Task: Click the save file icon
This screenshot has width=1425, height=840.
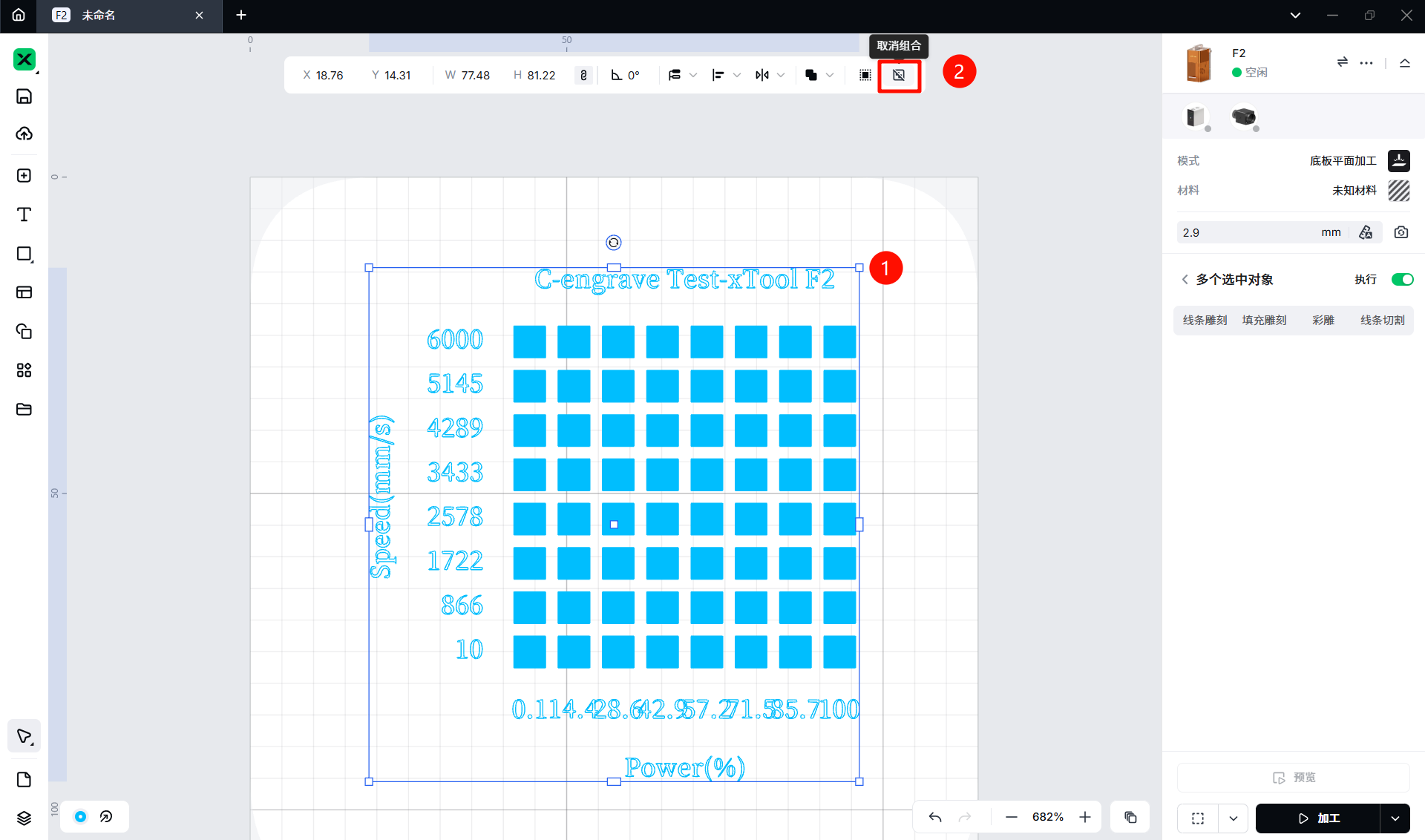Action: 24,96
